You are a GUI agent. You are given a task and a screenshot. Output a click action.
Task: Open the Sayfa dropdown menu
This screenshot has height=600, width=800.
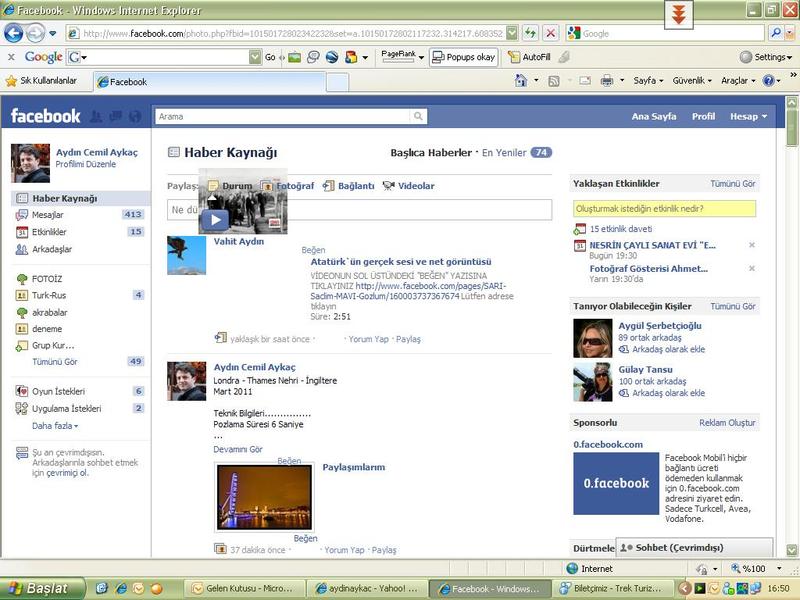(x=648, y=81)
